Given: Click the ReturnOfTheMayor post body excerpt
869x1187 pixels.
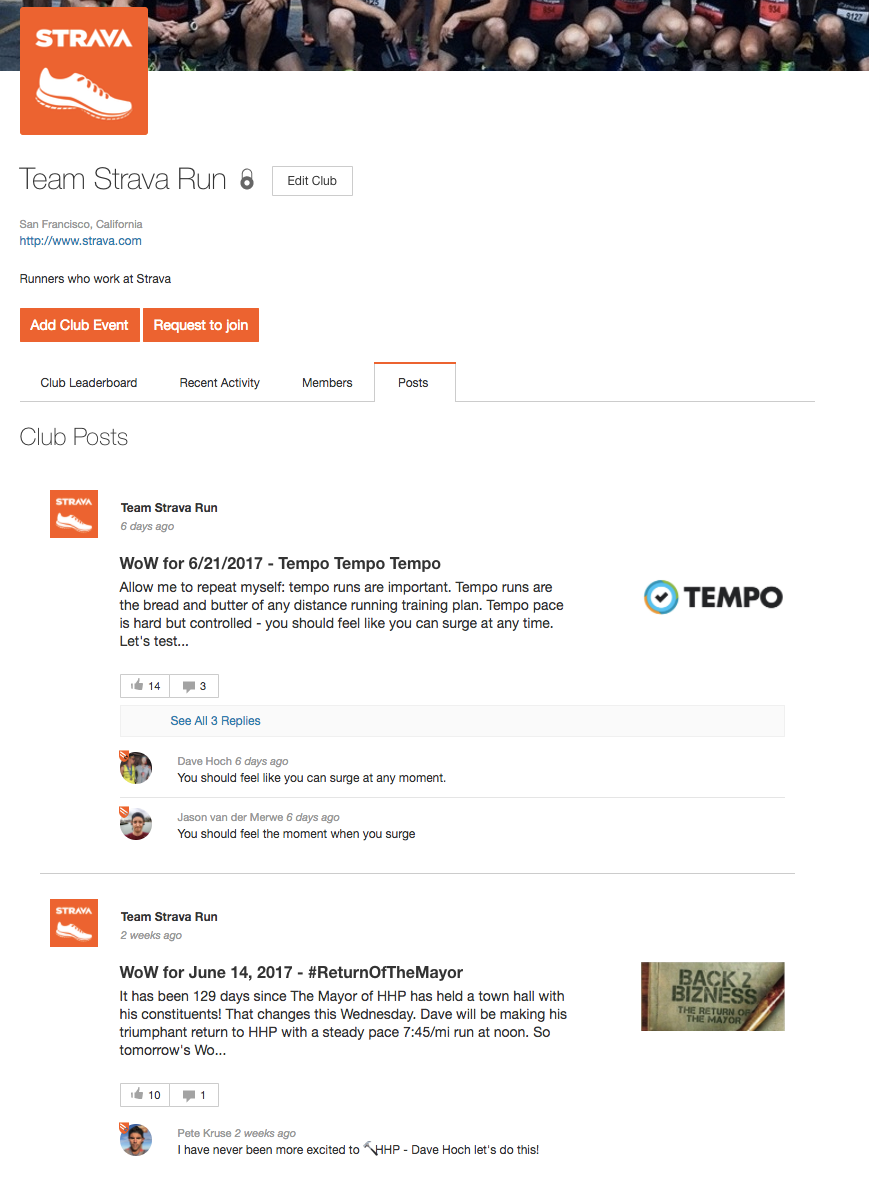Looking at the screenshot, I should (343, 1023).
